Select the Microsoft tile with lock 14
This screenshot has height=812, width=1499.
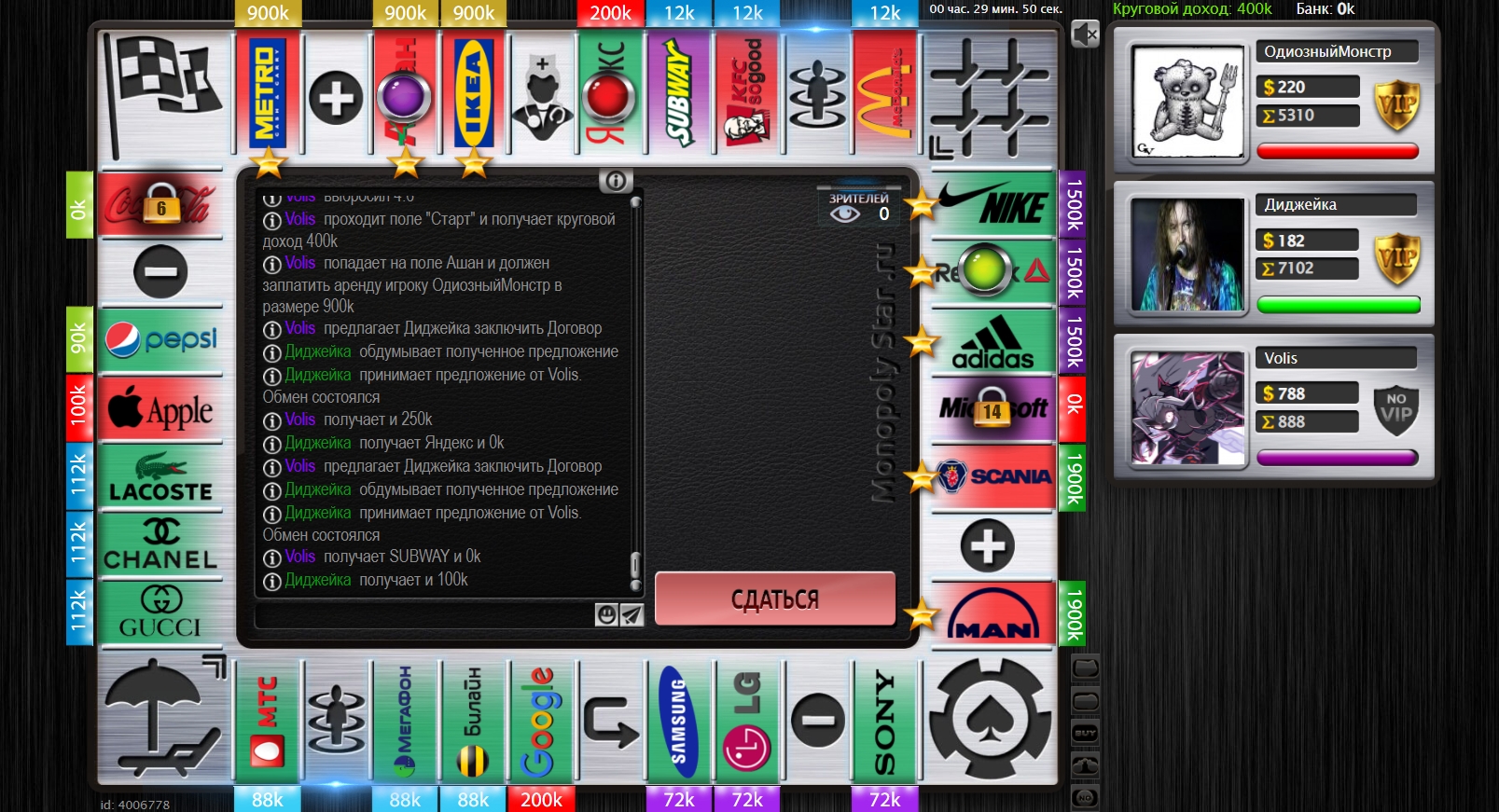point(993,408)
